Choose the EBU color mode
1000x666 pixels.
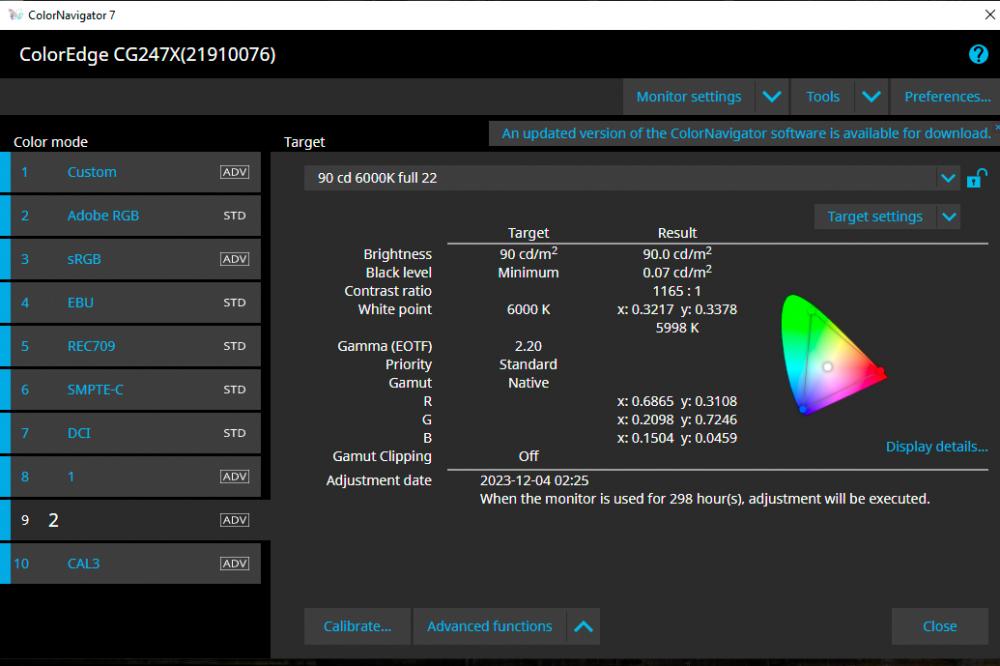[131, 302]
